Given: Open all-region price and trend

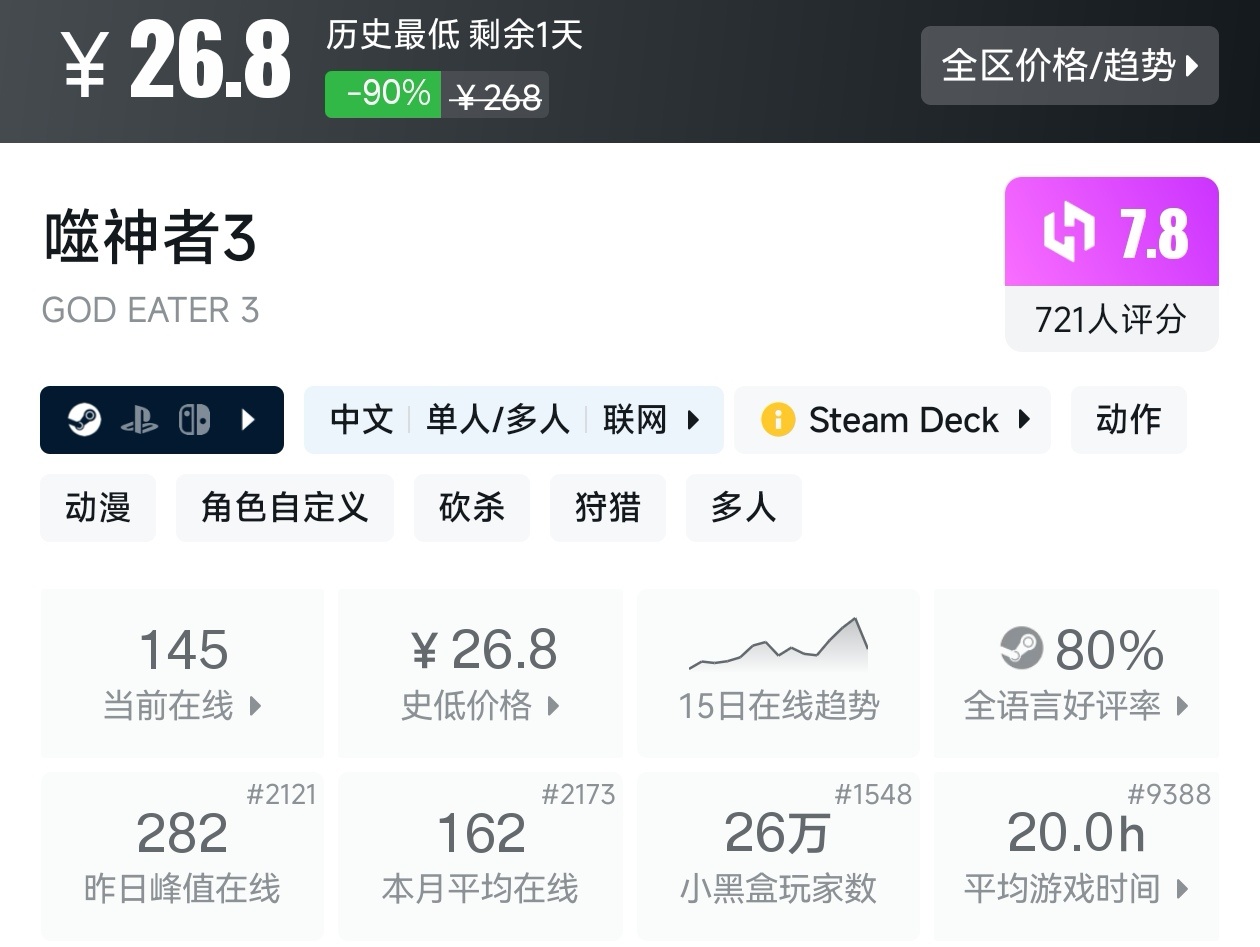Looking at the screenshot, I should tap(1069, 66).
